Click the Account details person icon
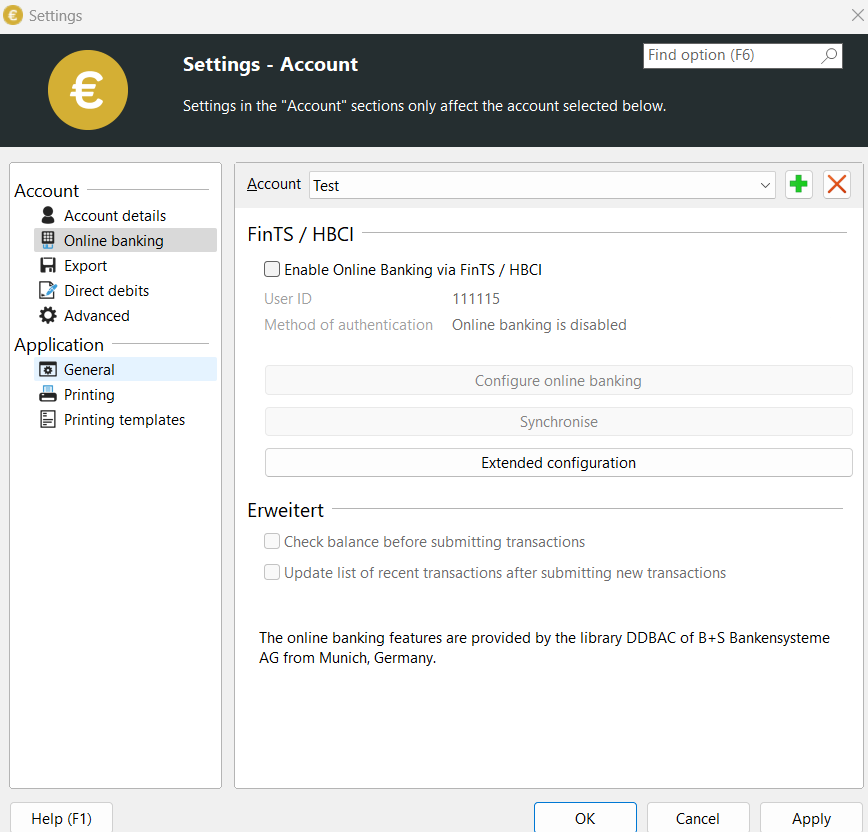The height and width of the screenshot is (832, 868). 48,215
